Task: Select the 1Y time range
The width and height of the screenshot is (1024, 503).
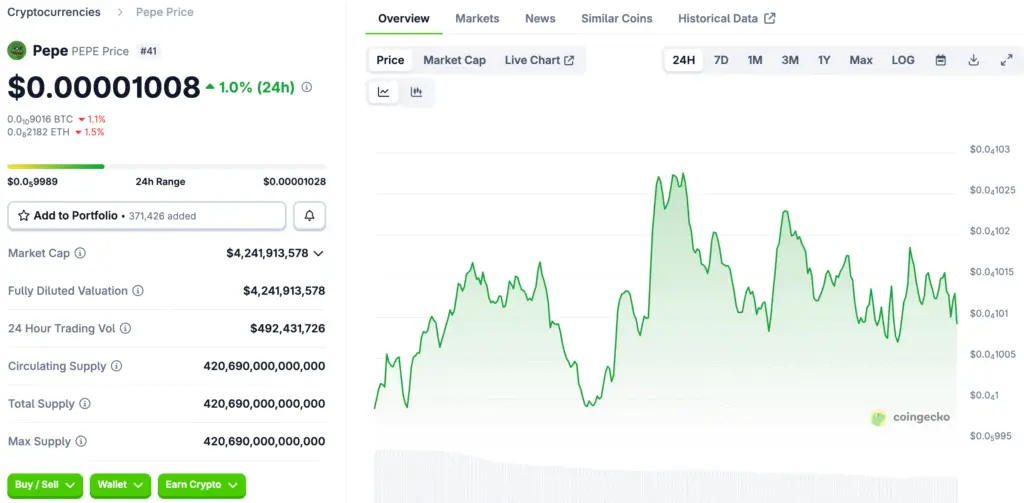Action: [824, 60]
